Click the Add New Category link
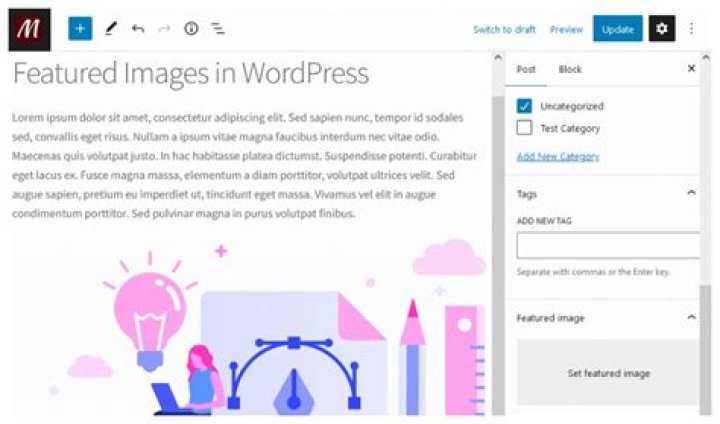720x424 pixels. click(557, 156)
